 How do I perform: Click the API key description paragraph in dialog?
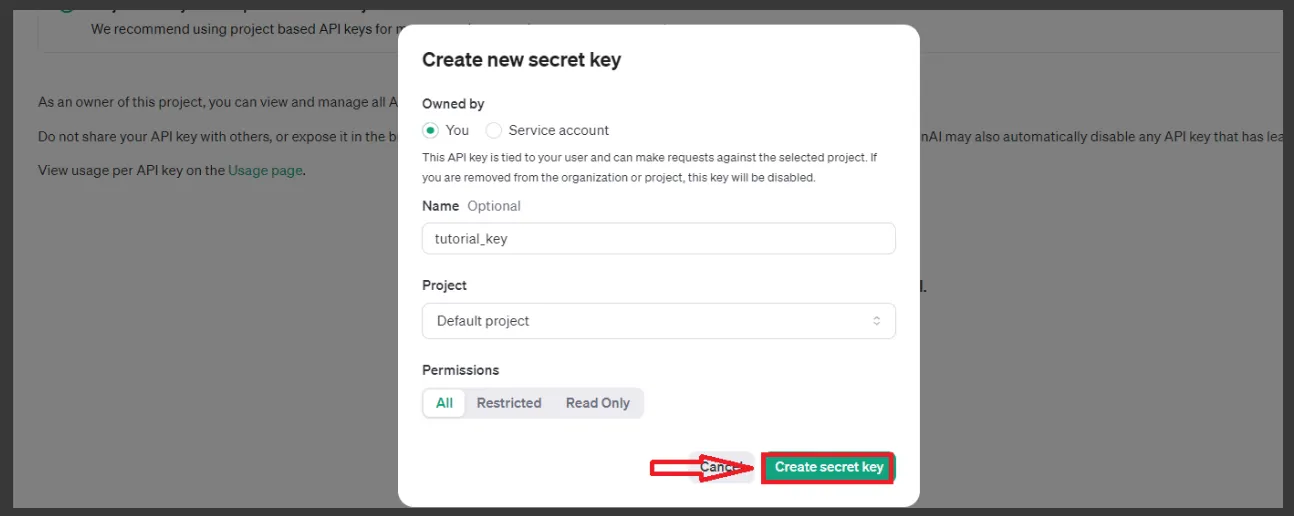coord(650,168)
